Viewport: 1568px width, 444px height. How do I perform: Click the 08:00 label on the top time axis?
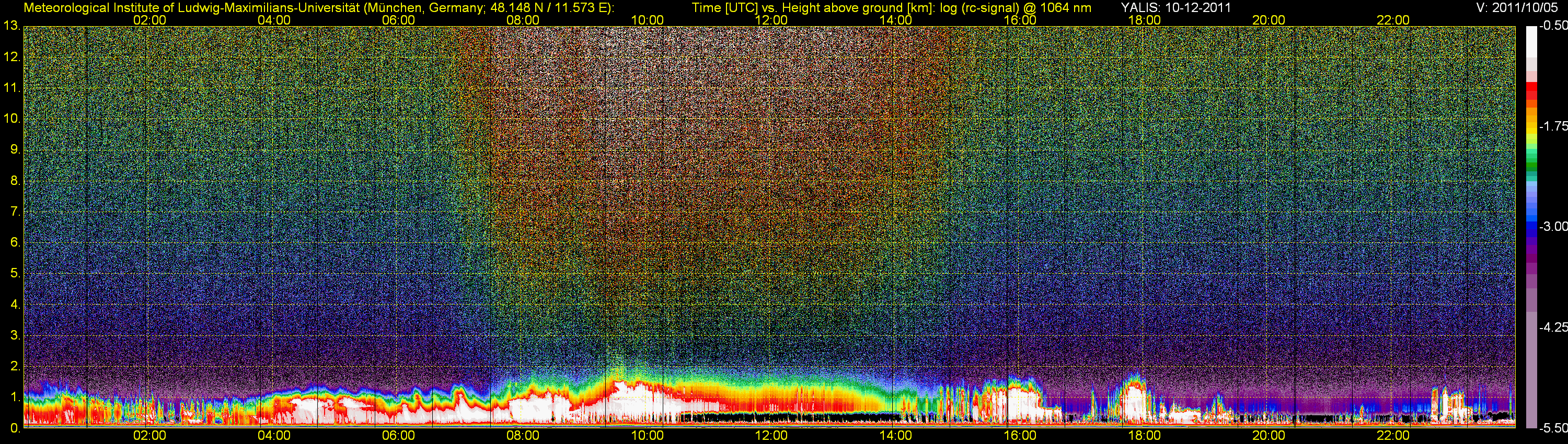[x=523, y=20]
